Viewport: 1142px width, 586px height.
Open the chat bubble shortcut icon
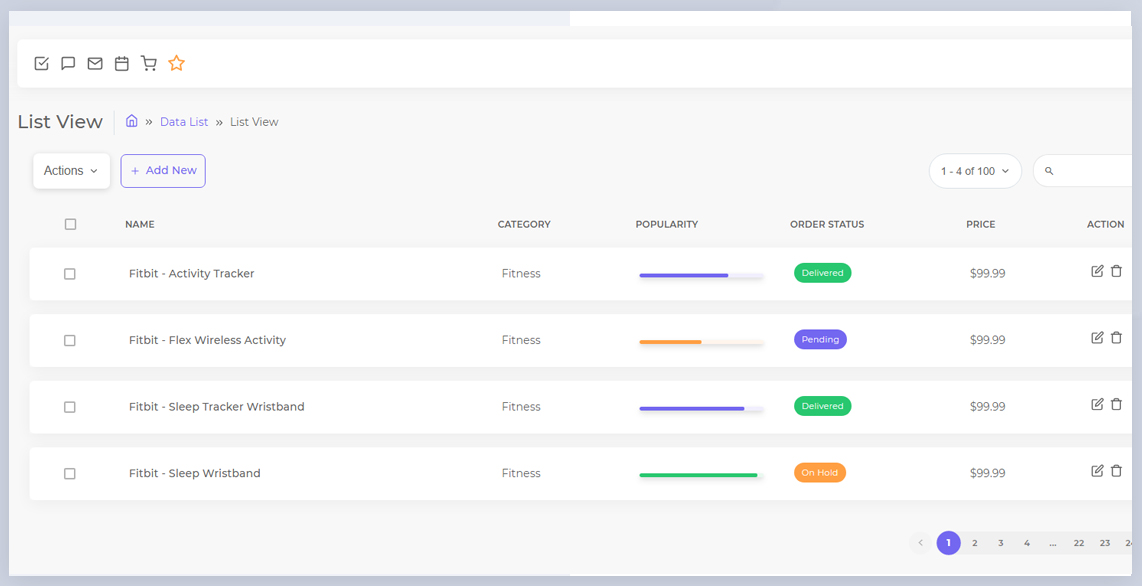pyautogui.click(x=68, y=63)
